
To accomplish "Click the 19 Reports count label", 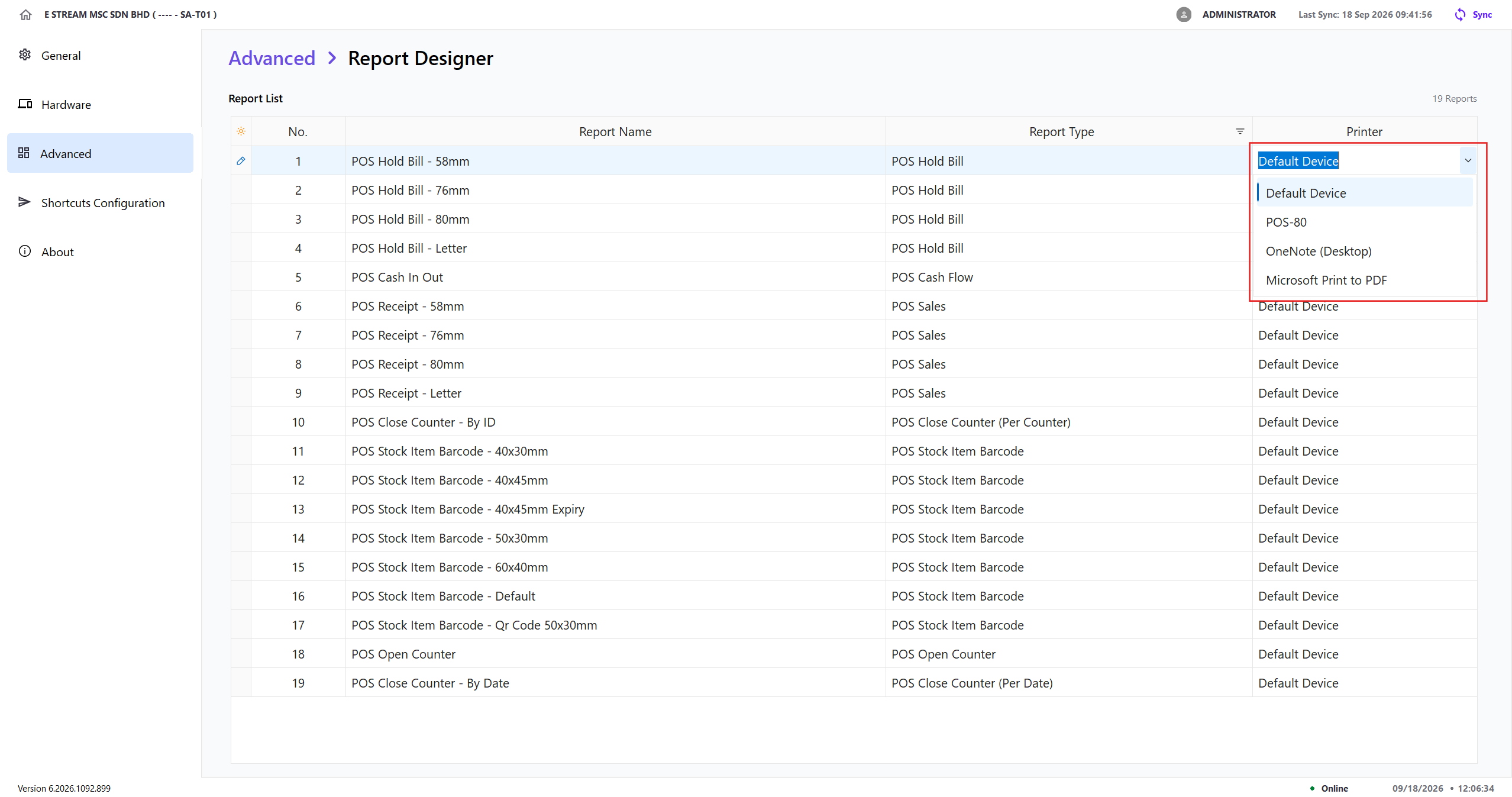I will tap(1454, 99).
